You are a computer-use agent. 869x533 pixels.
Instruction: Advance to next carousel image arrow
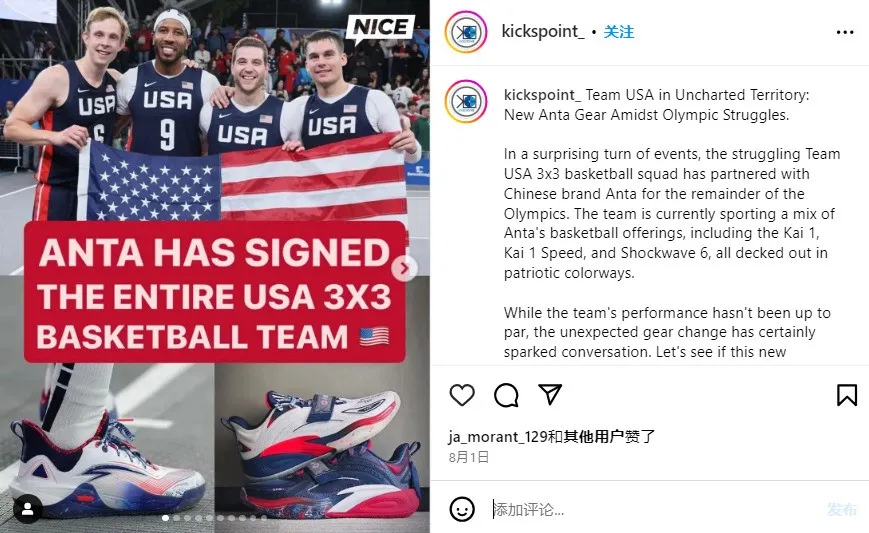pyautogui.click(x=404, y=269)
